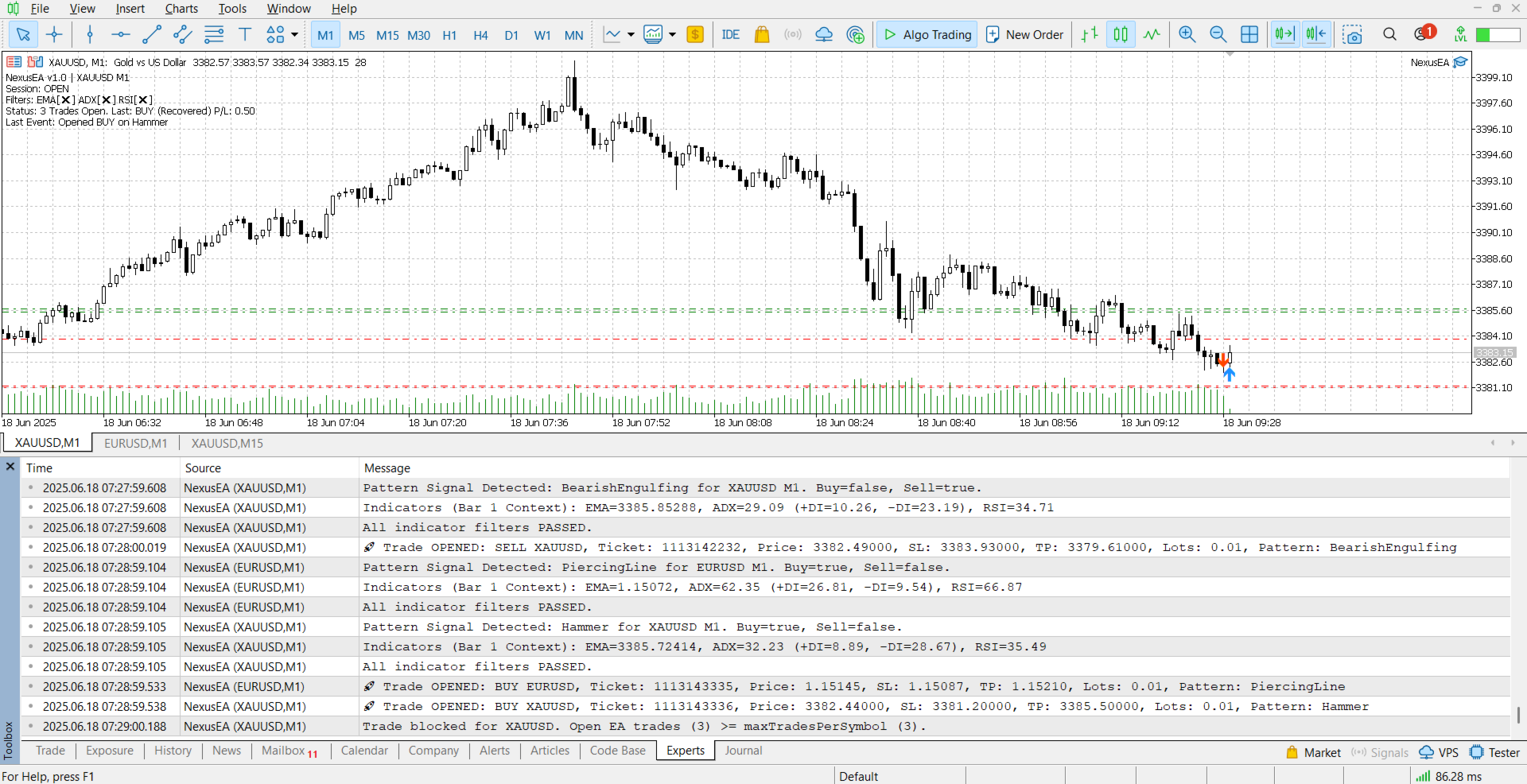Zoom in on the chart
The image size is (1527, 784).
click(1187, 35)
